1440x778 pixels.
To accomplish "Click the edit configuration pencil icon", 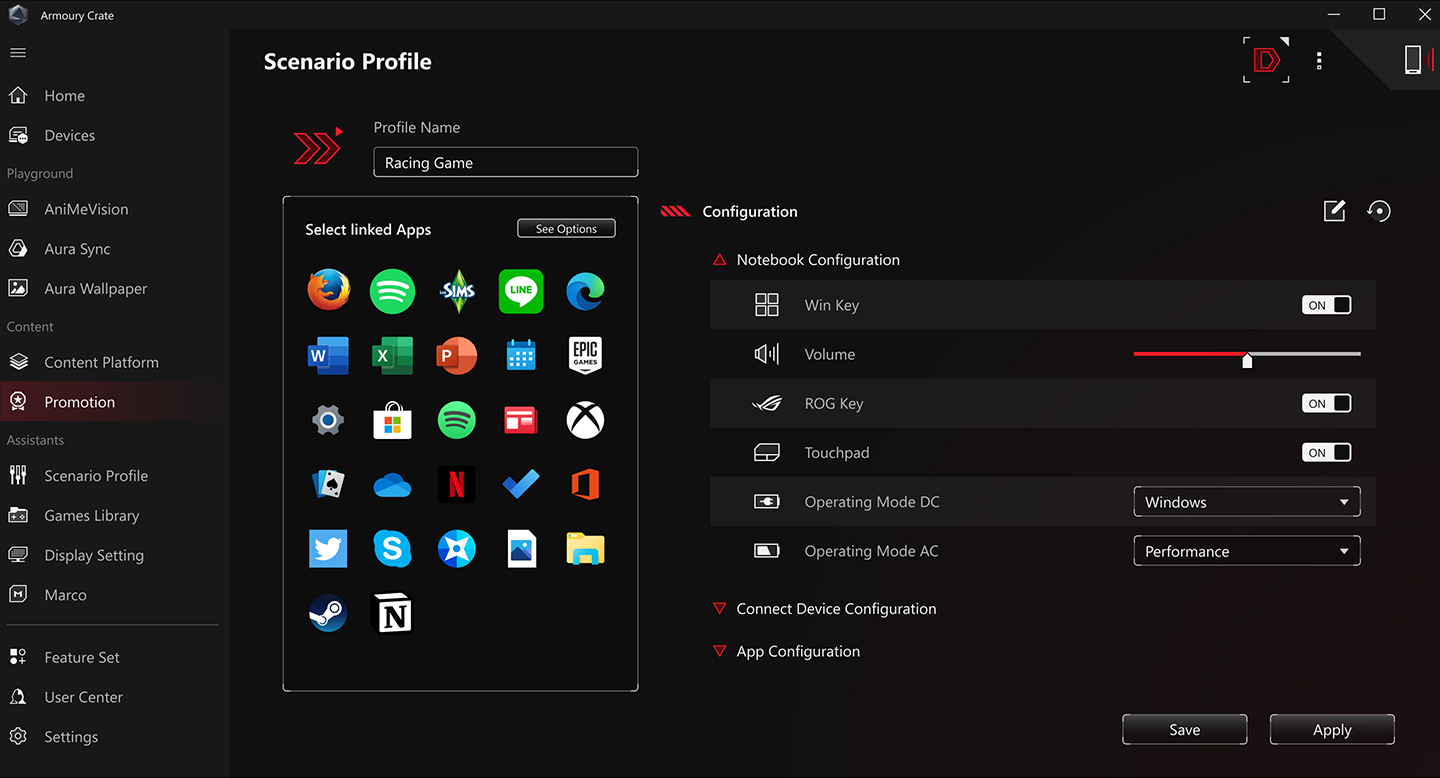I will point(1334,211).
